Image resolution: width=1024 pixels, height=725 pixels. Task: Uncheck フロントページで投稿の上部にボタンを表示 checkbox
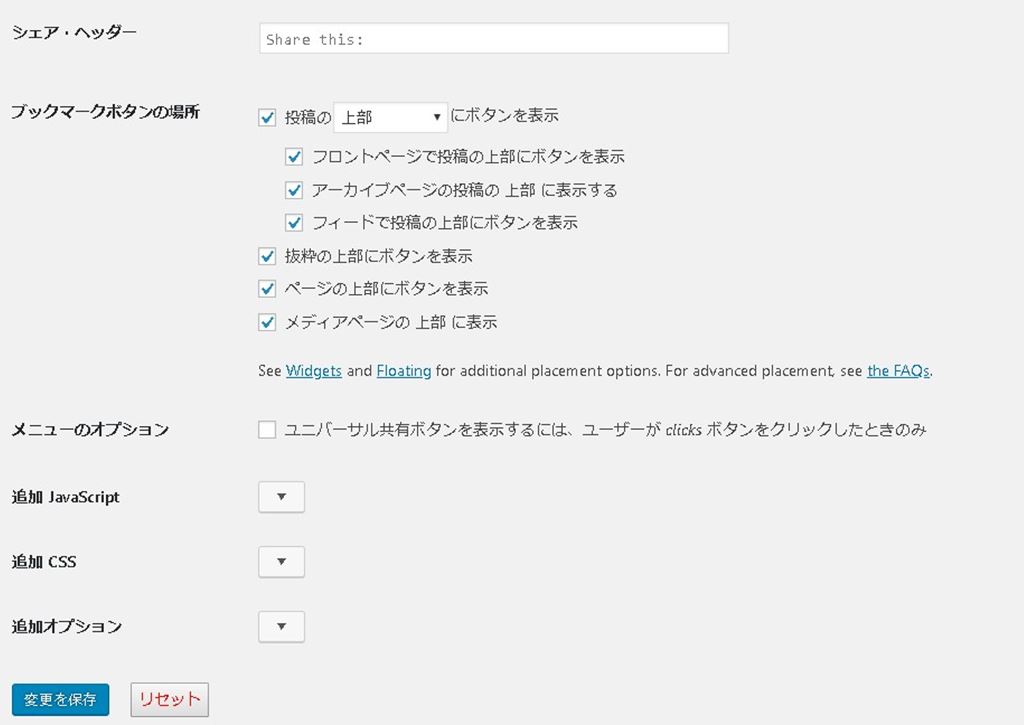(294, 157)
